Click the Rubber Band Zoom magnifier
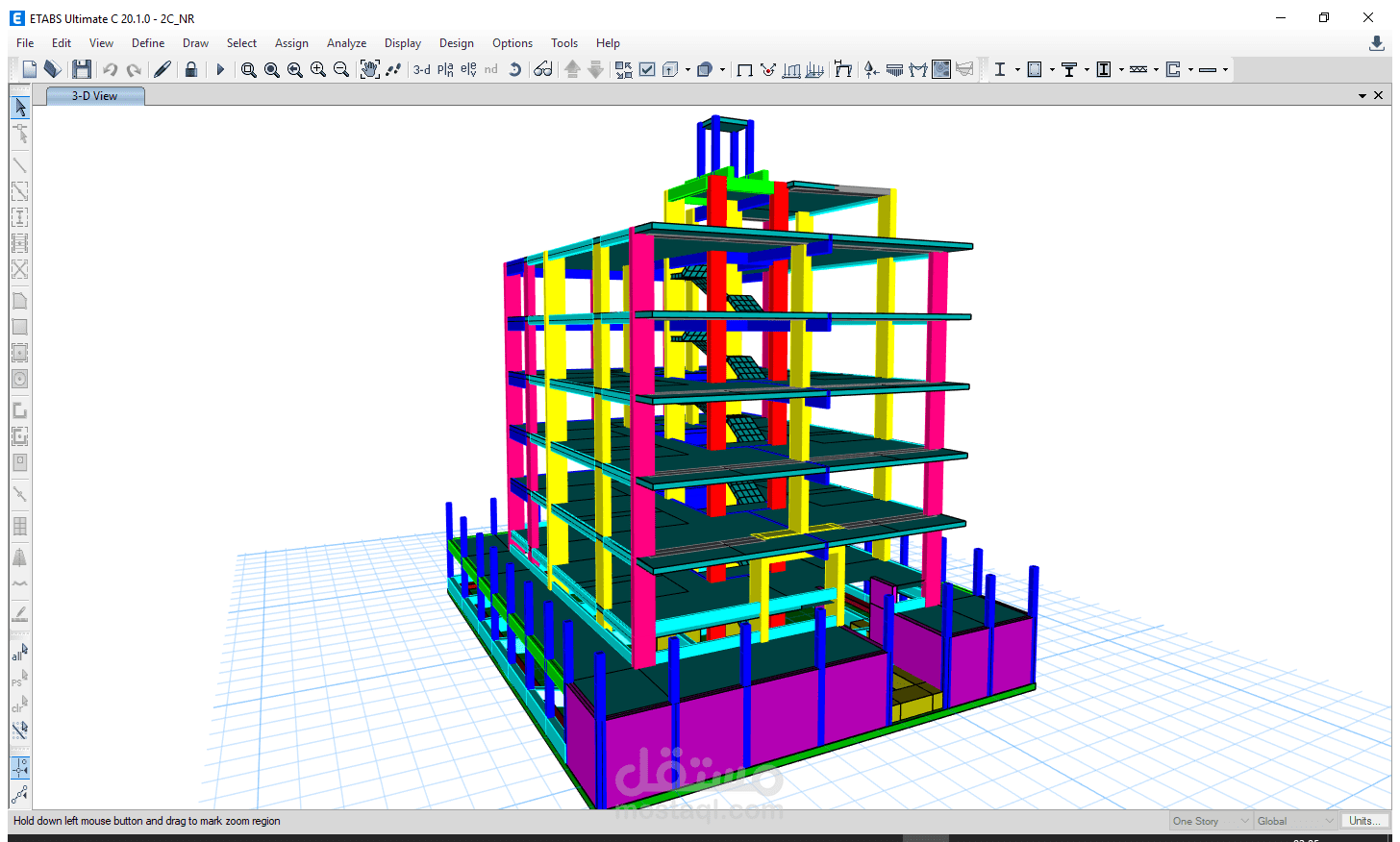This screenshot has width=1400, height=842. tap(249, 69)
